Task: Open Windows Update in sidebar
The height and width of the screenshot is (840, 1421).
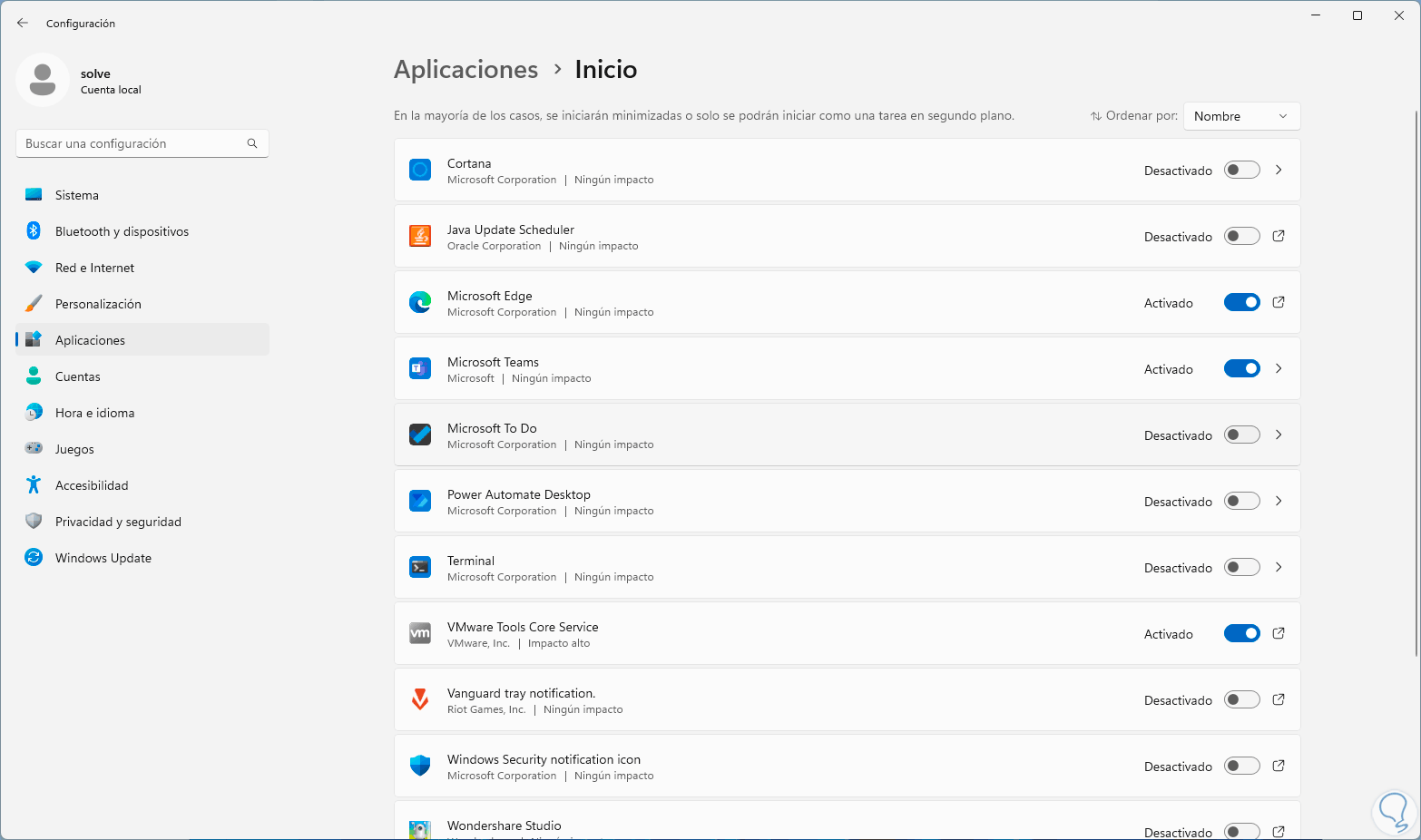Action: point(103,558)
